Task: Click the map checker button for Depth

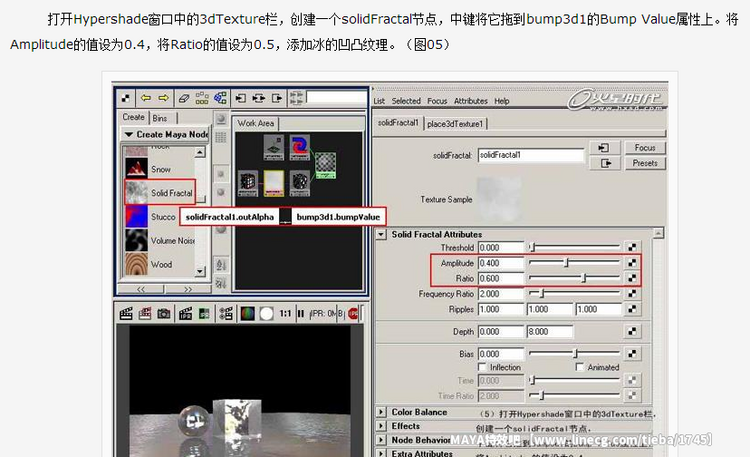Action: 632,331
